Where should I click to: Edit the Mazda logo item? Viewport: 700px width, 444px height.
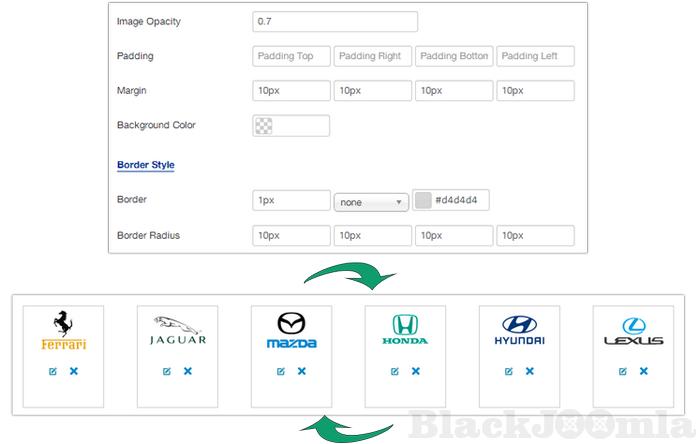280,371
